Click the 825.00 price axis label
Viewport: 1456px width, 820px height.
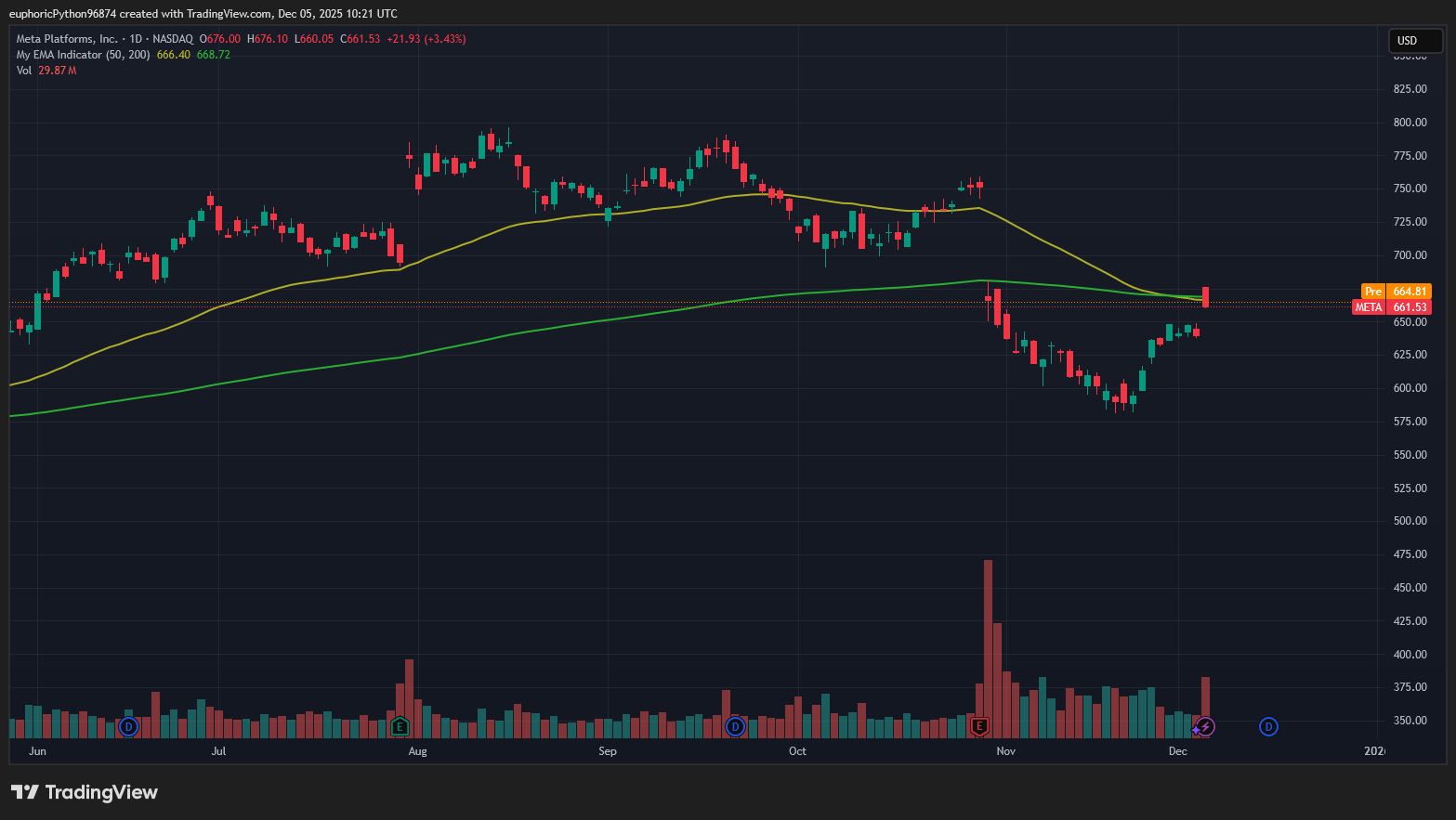pos(1410,89)
